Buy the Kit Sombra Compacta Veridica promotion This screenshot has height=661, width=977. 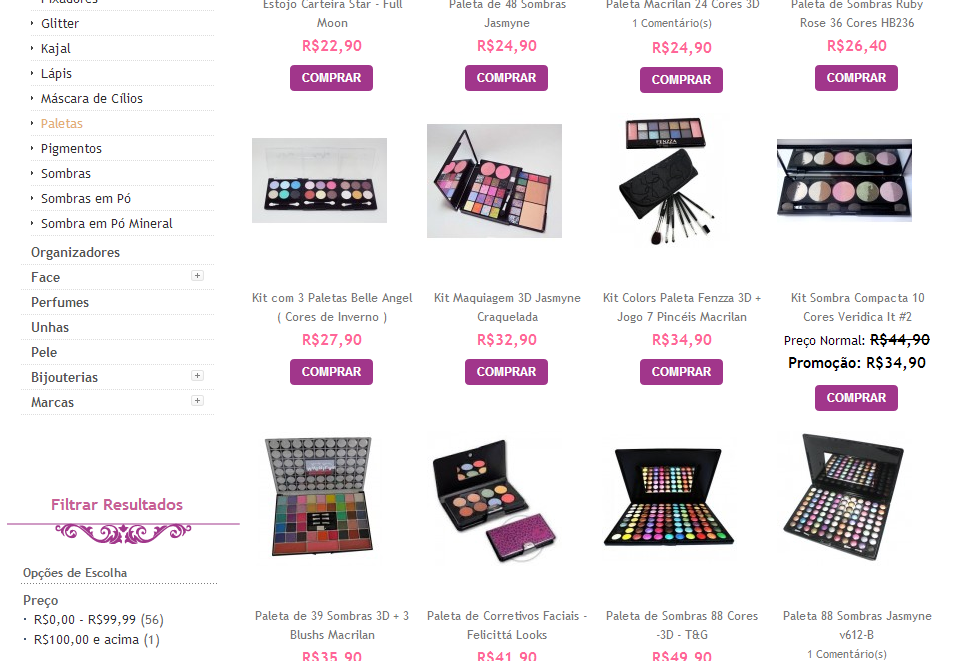click(856, 398)
